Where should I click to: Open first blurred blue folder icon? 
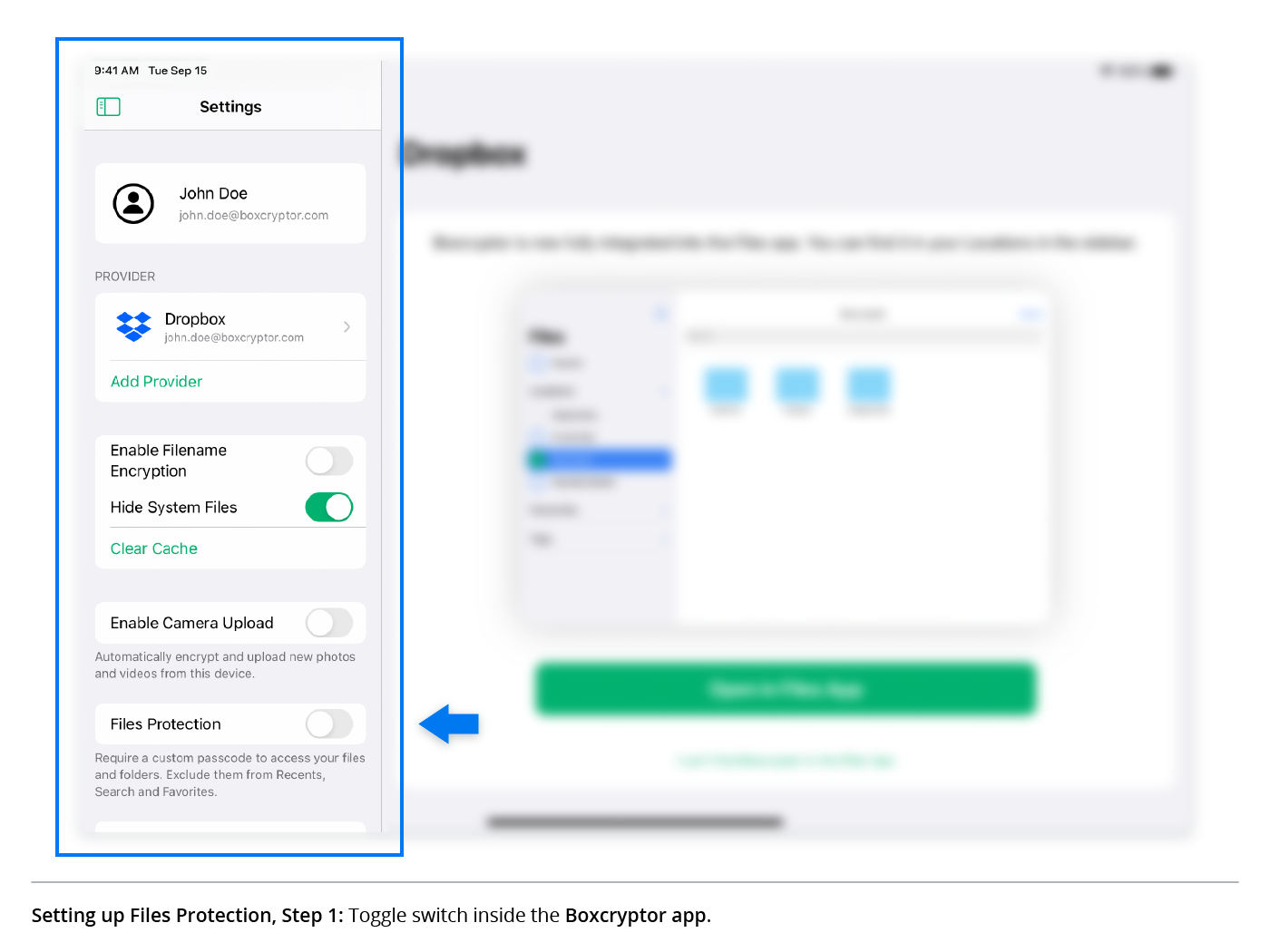pos(726,385)
